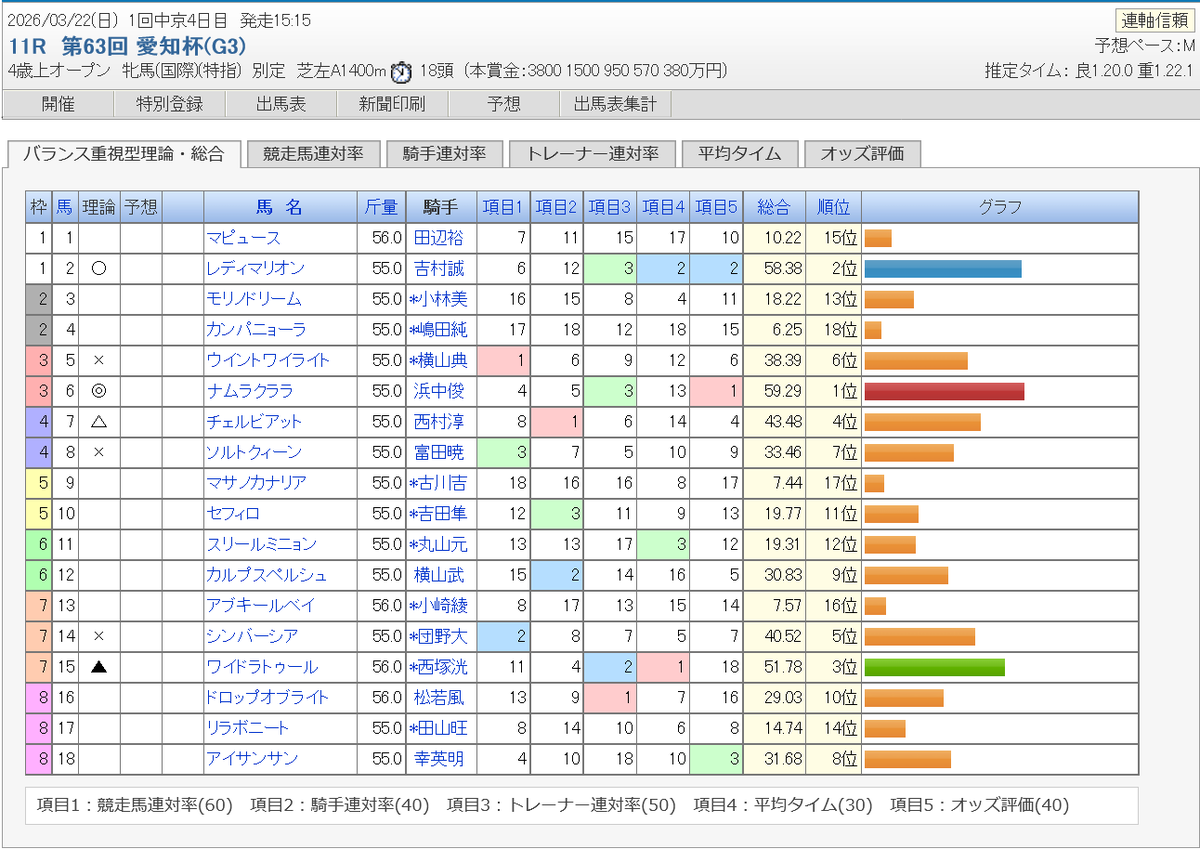This screenshot has height=849, width=1200.
Task: Open the 新聞印刷 menu
Action: [x=393, y=104]
